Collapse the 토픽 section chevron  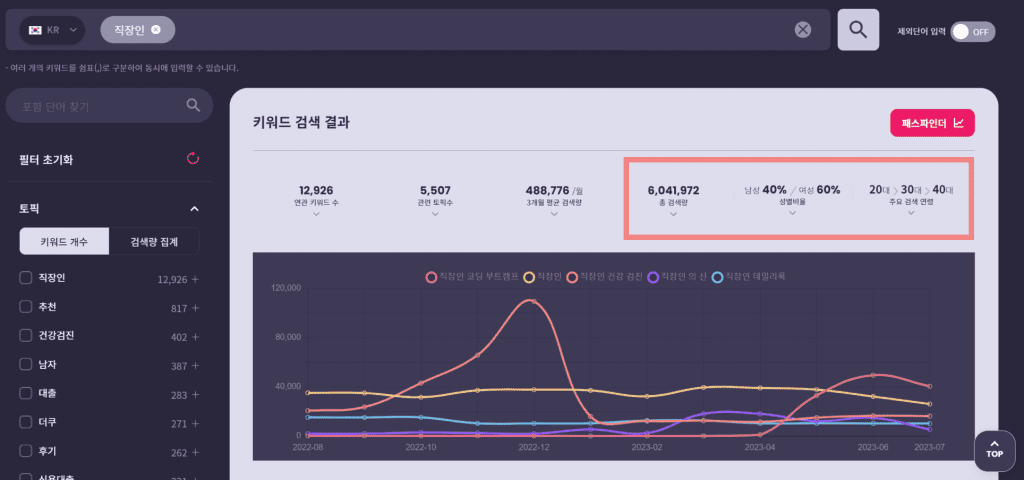click(194, 209)
